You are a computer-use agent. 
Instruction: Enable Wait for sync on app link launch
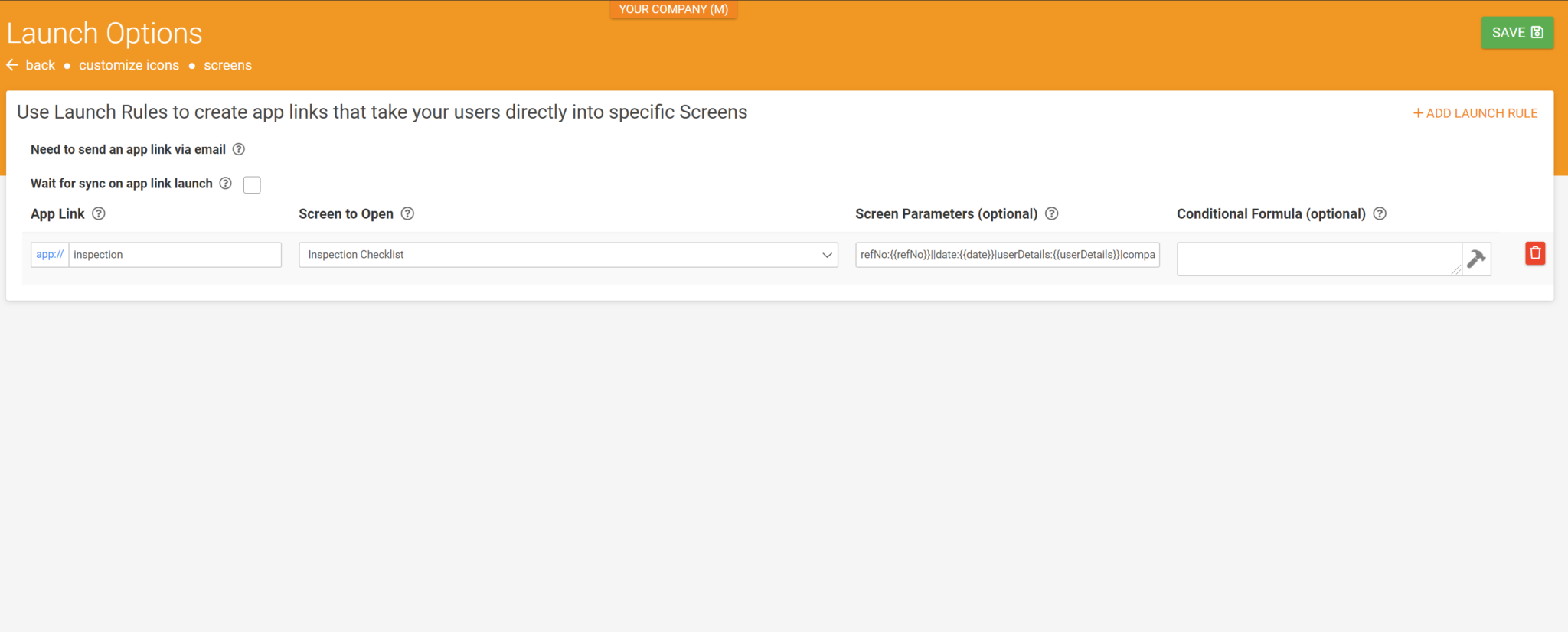(x=252, y=184)
